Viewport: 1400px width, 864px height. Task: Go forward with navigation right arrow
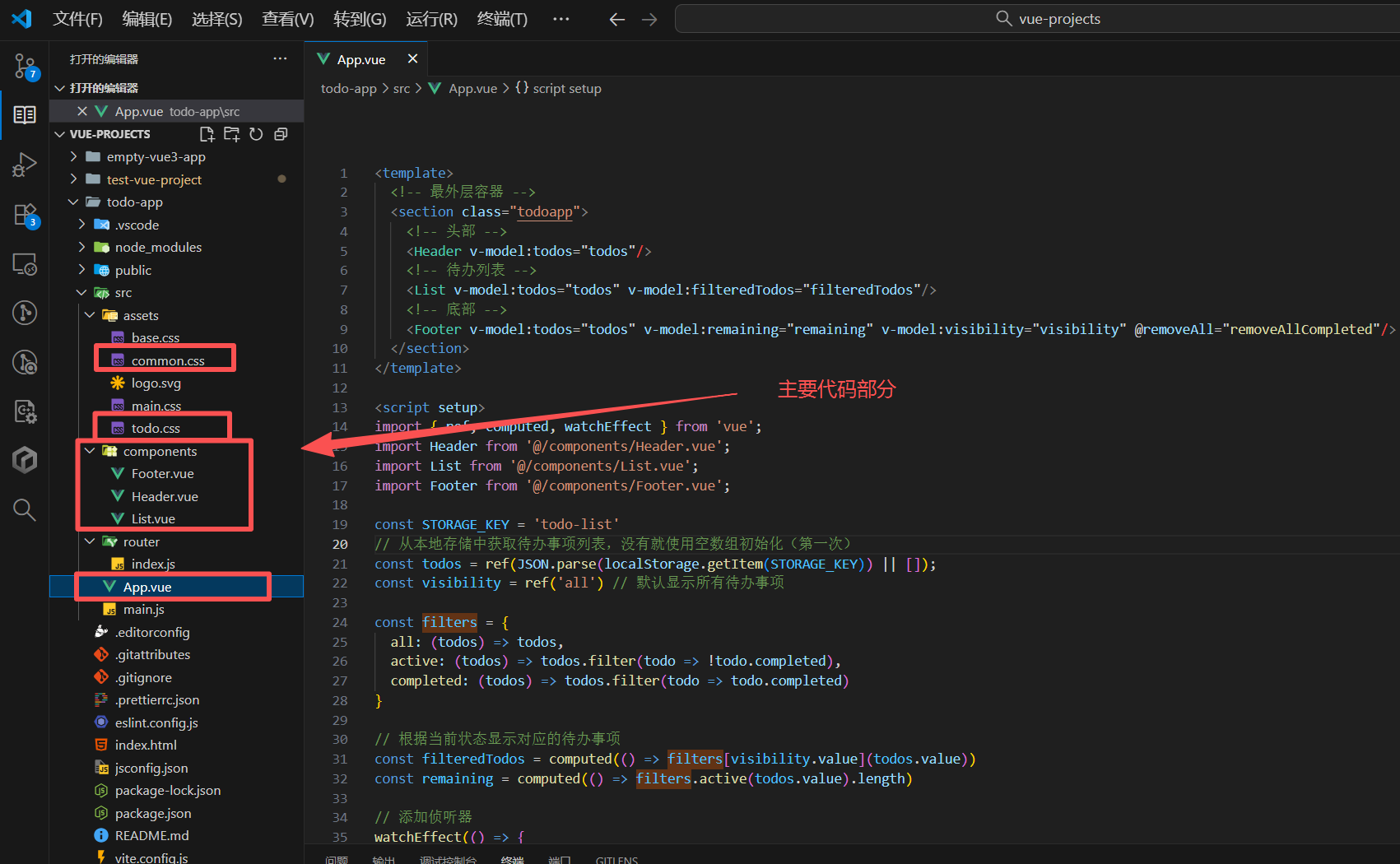click(649, 19)
